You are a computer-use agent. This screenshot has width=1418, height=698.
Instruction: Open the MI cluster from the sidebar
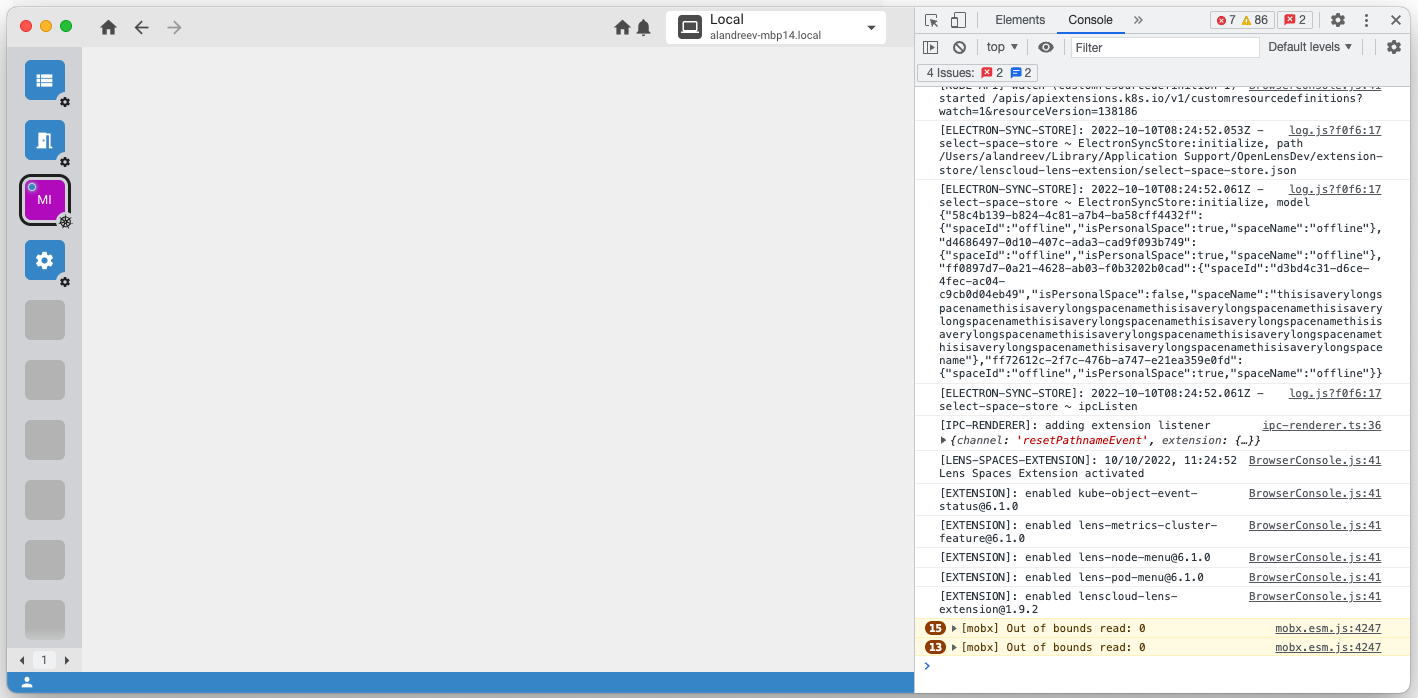(44, 199)
